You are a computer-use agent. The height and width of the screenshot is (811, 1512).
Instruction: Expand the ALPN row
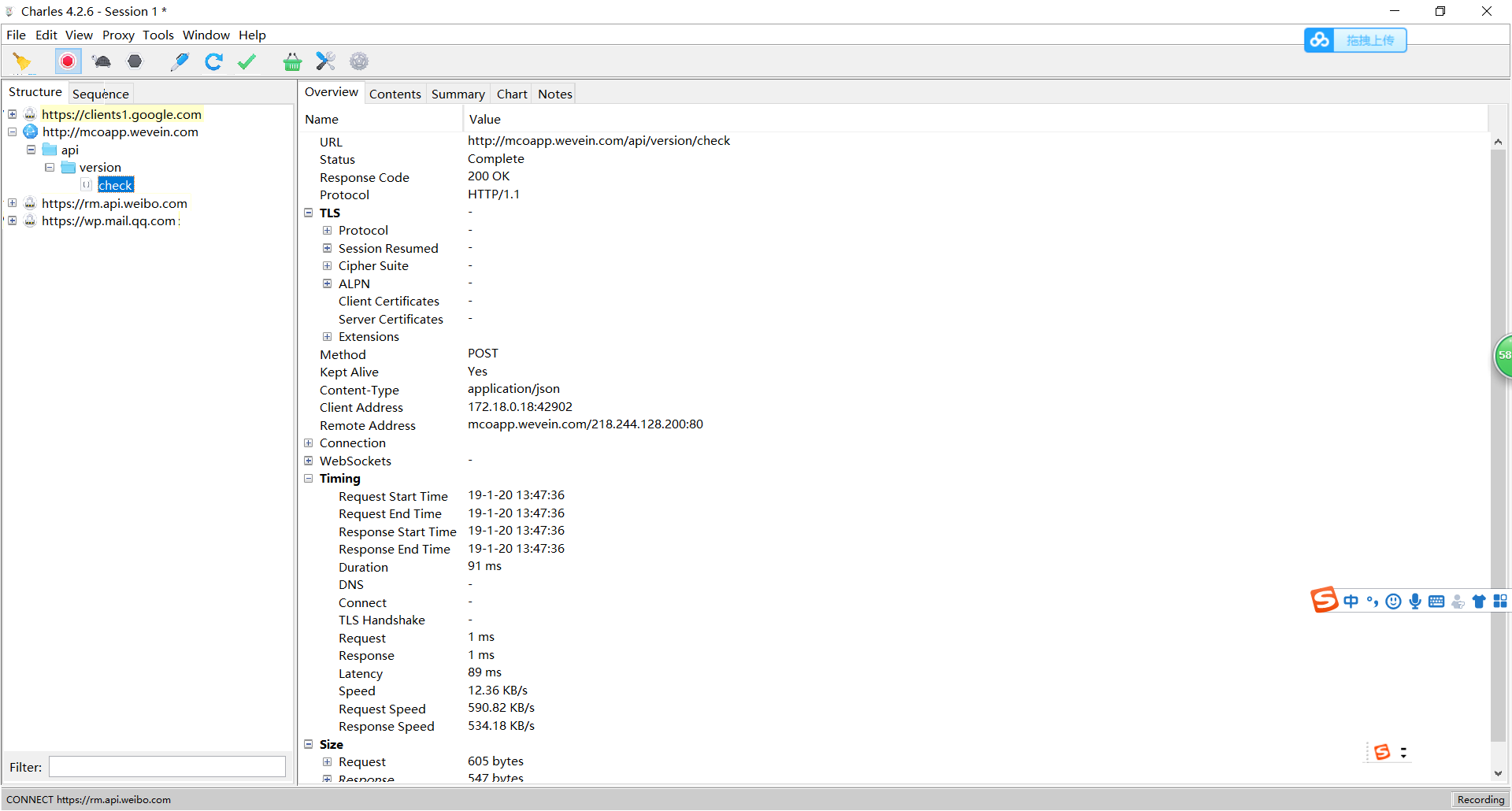pyautogui.click(x=327, y=283)
